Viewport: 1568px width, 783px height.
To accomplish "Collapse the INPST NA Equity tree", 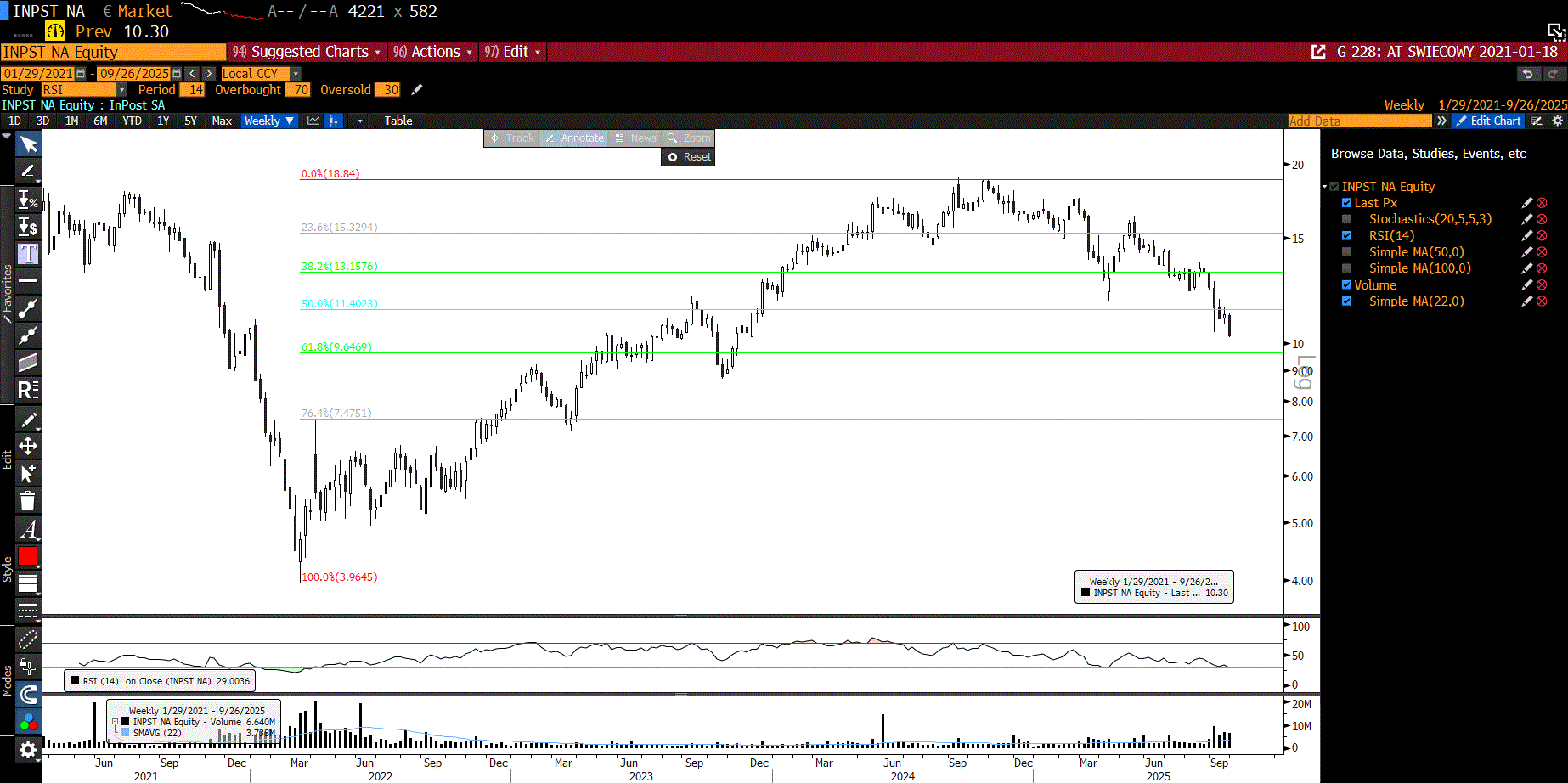I will (1324, 187).
